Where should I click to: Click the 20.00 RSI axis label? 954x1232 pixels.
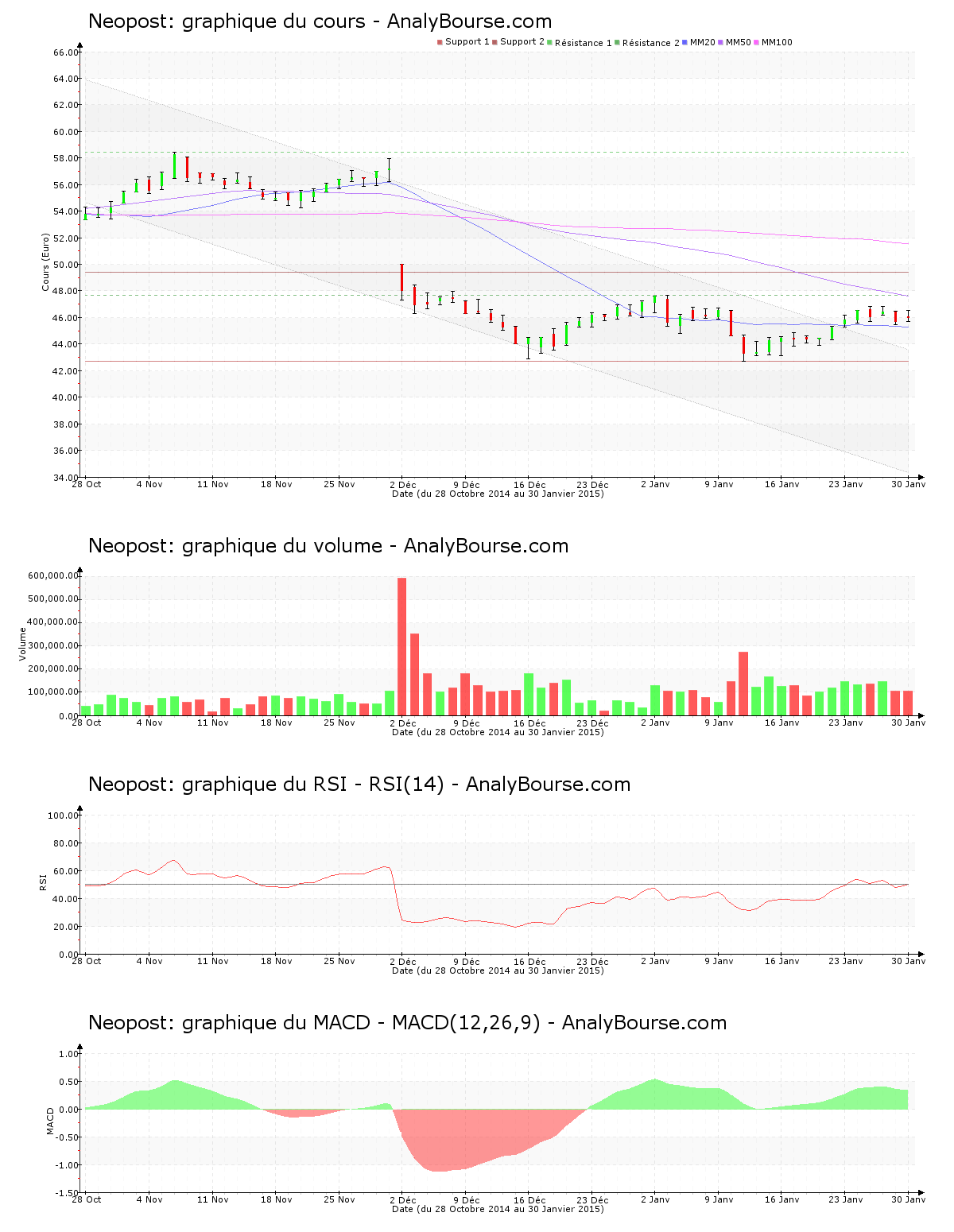[66, 927]
